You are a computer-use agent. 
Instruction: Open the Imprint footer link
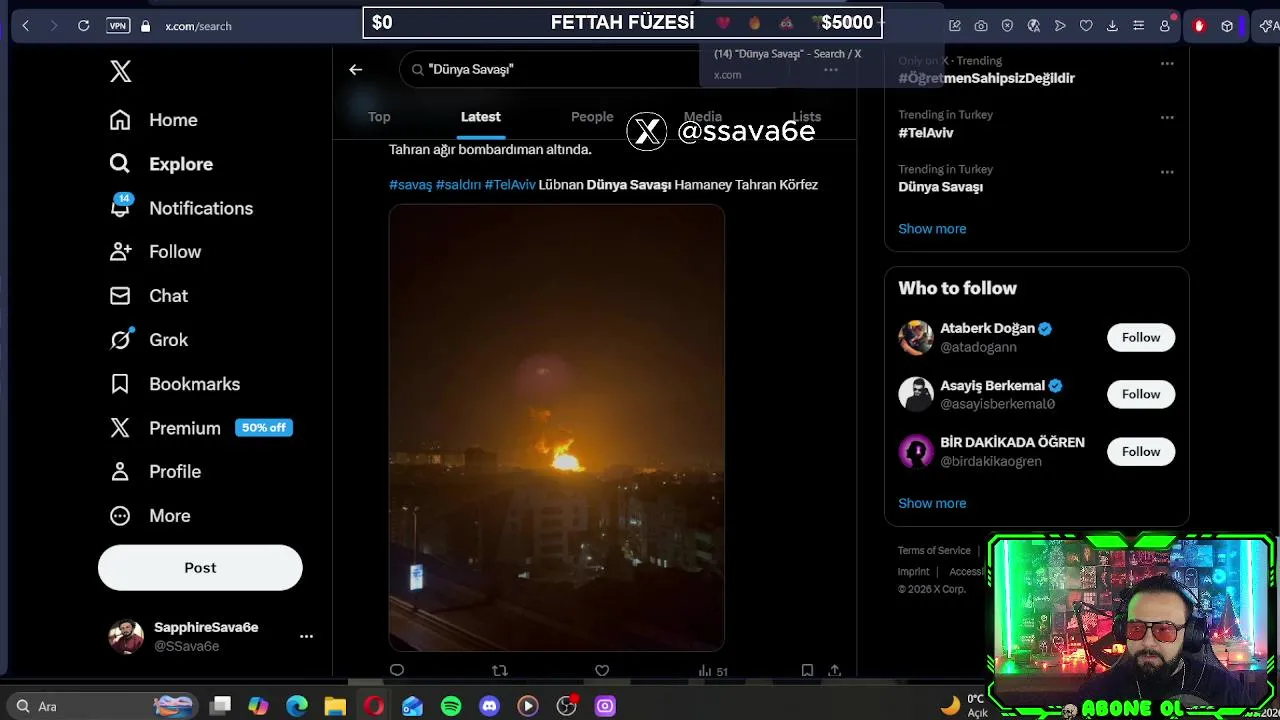(914, 572)
